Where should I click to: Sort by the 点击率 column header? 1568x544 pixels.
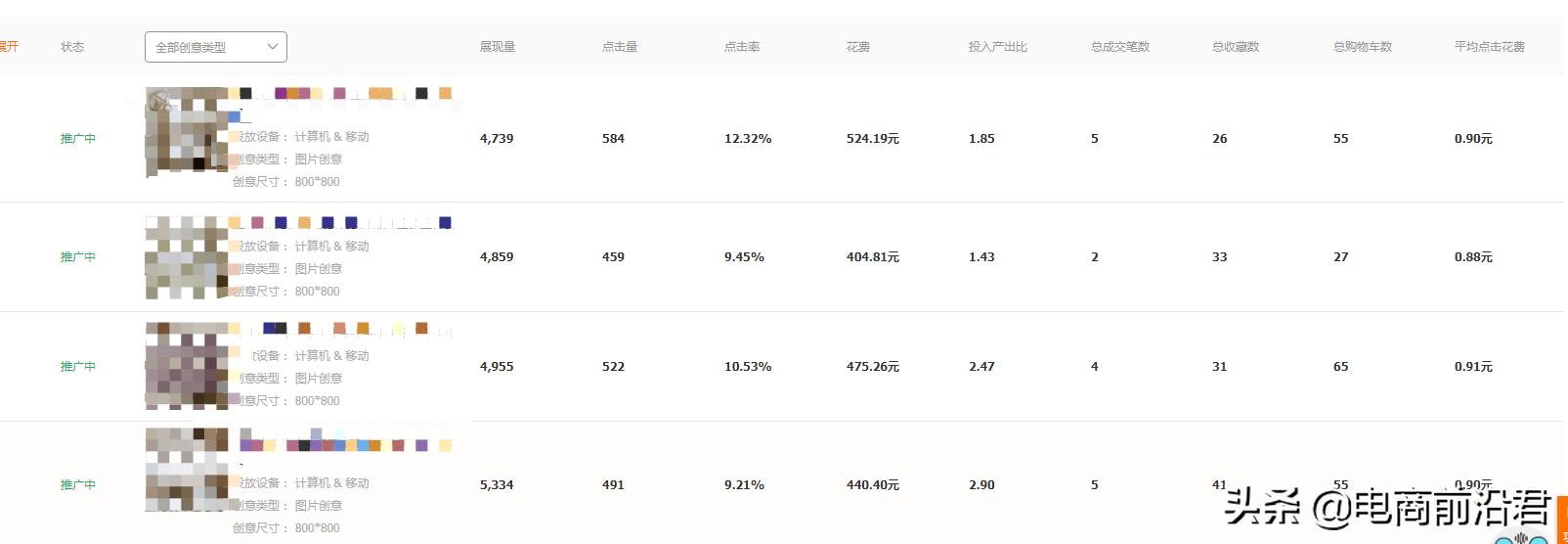(x=742, y=47)
